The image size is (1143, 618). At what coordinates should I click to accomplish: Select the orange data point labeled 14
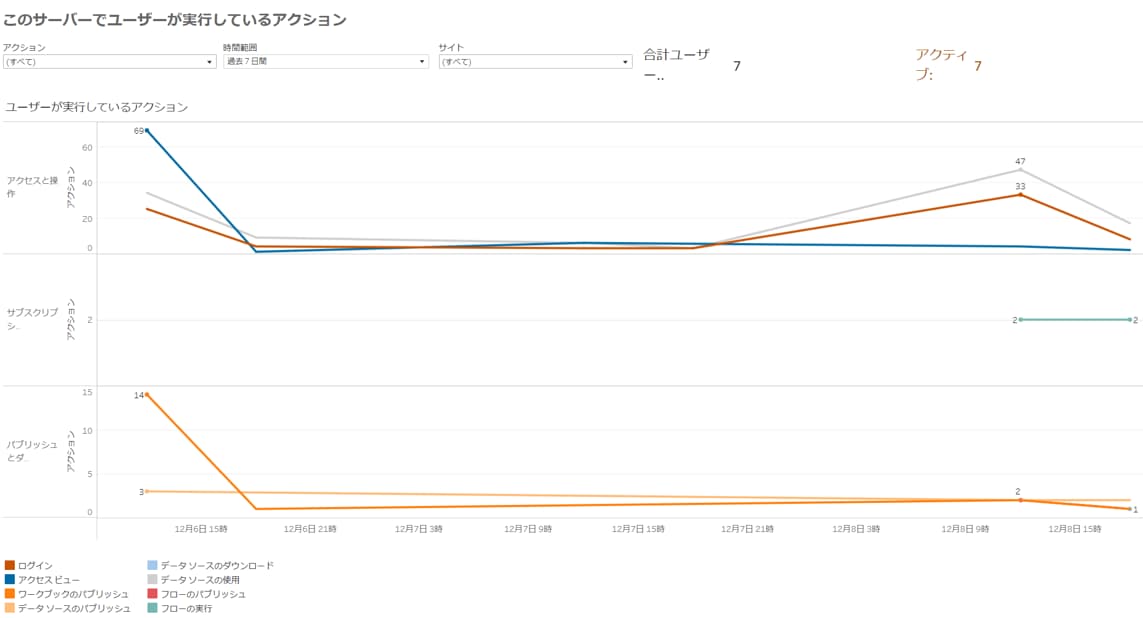click(x=147, y=394)
